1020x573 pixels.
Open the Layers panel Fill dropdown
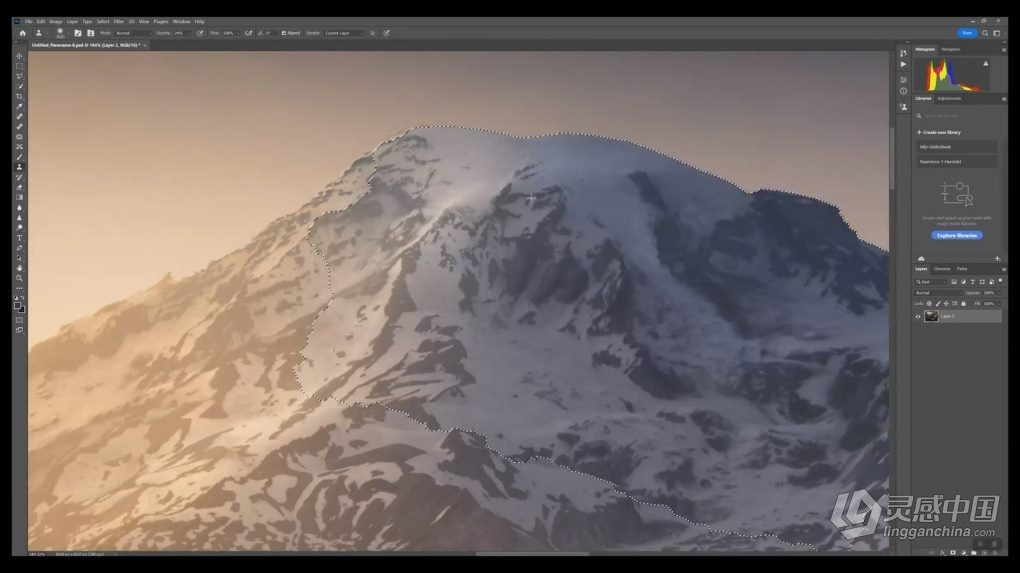993,304
